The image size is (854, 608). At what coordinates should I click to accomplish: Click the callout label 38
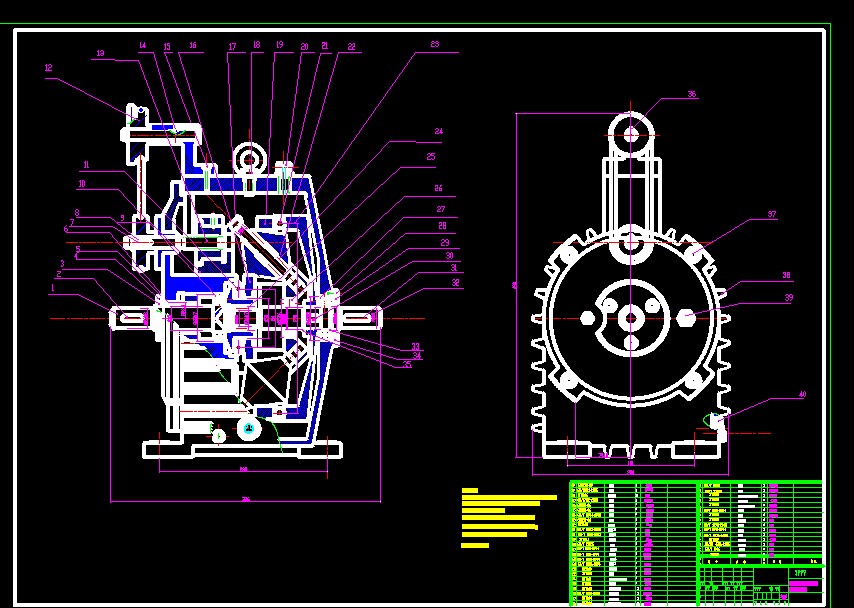tap(786, 276)
